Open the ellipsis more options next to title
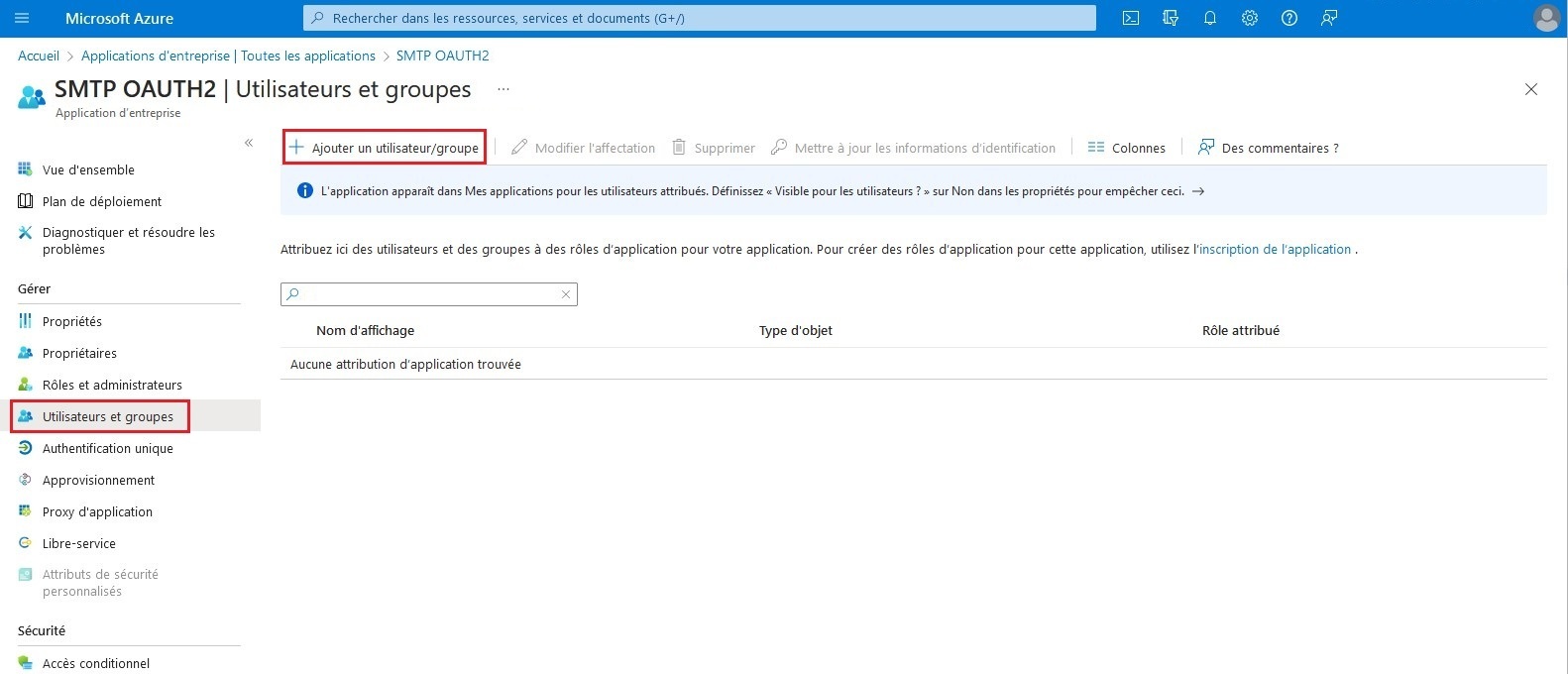Screen dimensions: 1568x674 click(504, 89)
